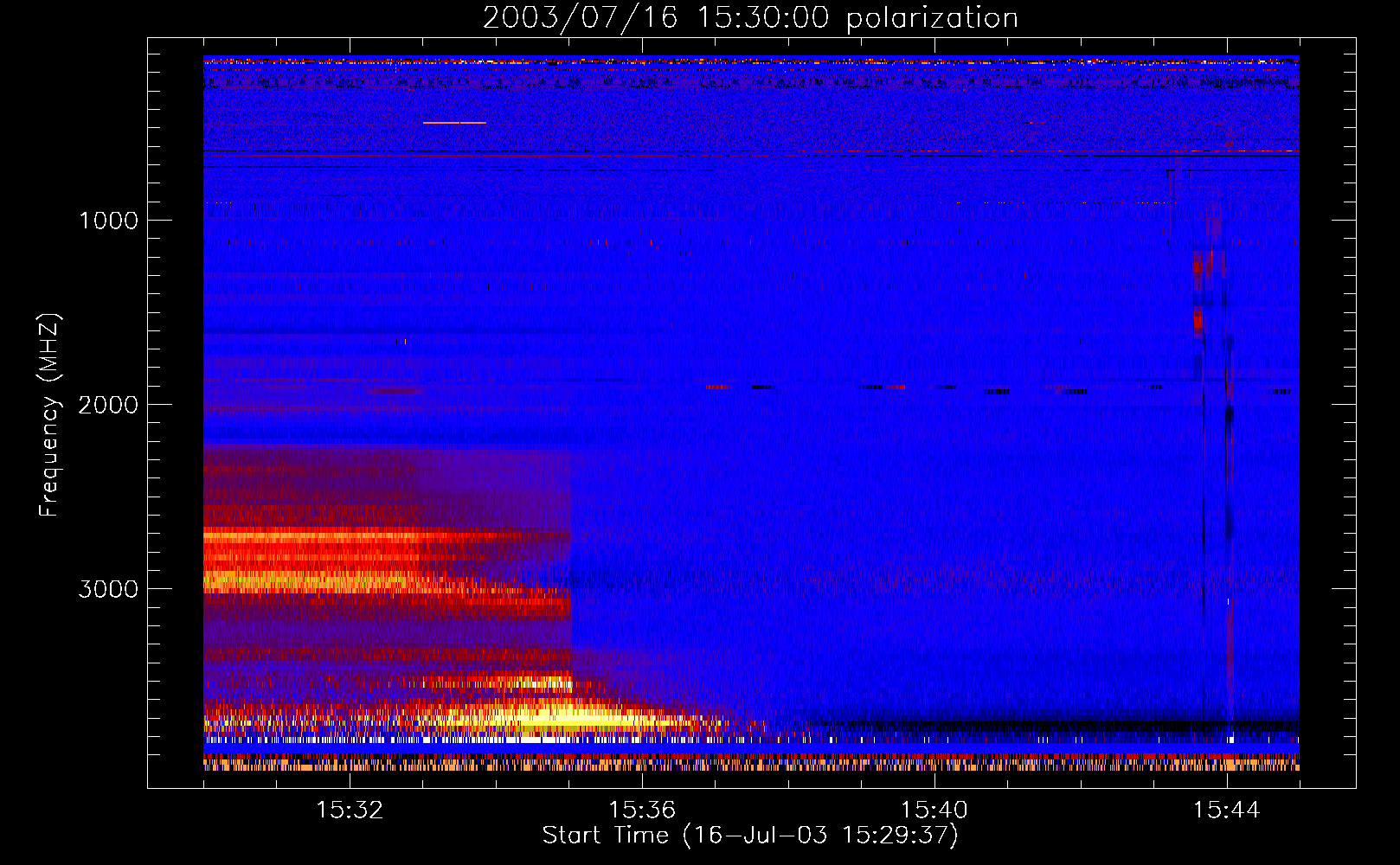This screenshot has height=865, width=1400.
Task: Click the 15:40 time tick label
Action: coord(934,811)
